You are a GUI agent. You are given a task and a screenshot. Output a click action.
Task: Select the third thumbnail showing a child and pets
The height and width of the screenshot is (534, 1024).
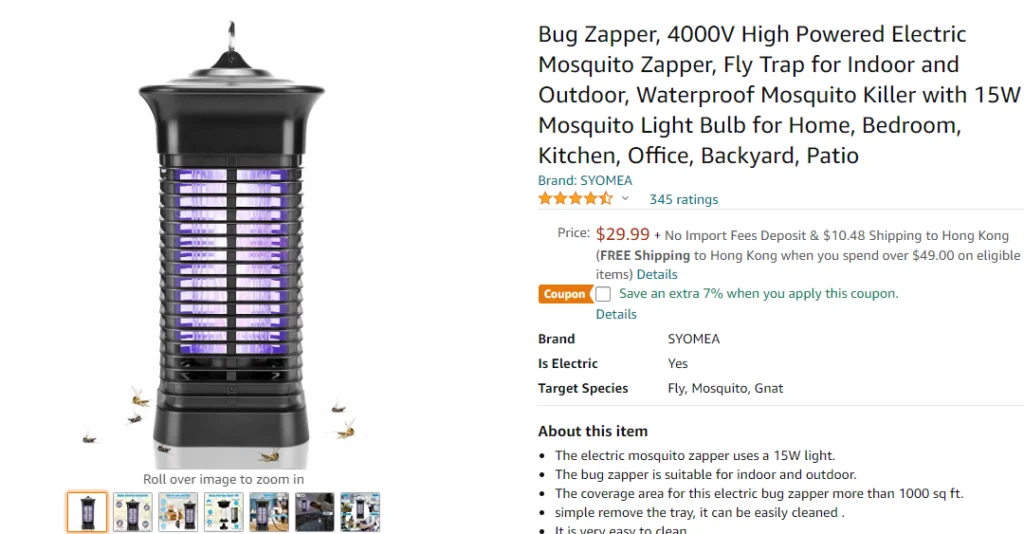pos(178,512)
